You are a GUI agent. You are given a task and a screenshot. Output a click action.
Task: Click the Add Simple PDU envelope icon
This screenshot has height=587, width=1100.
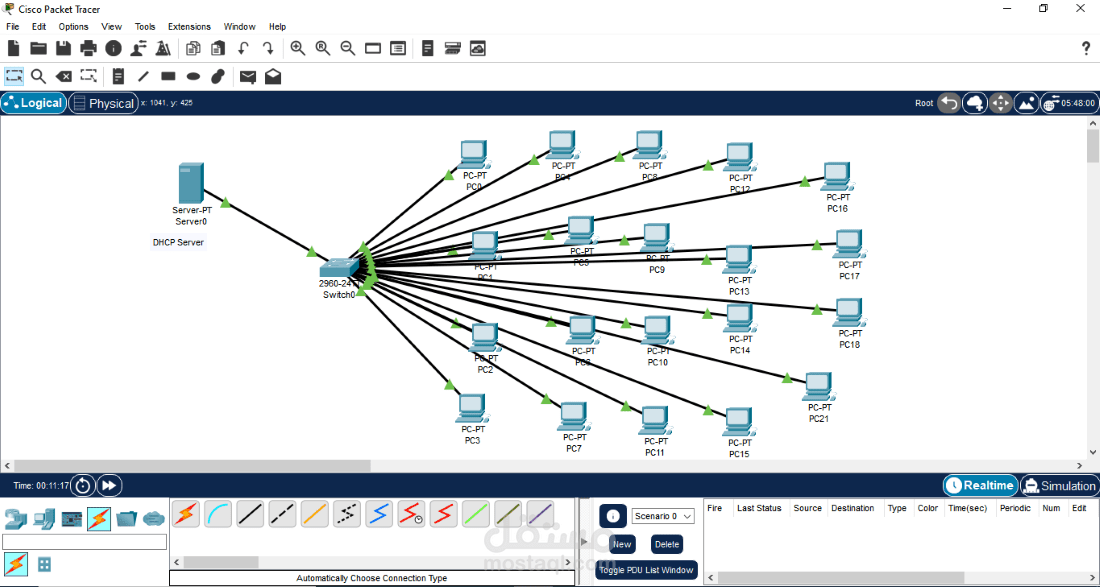point(248,76)
